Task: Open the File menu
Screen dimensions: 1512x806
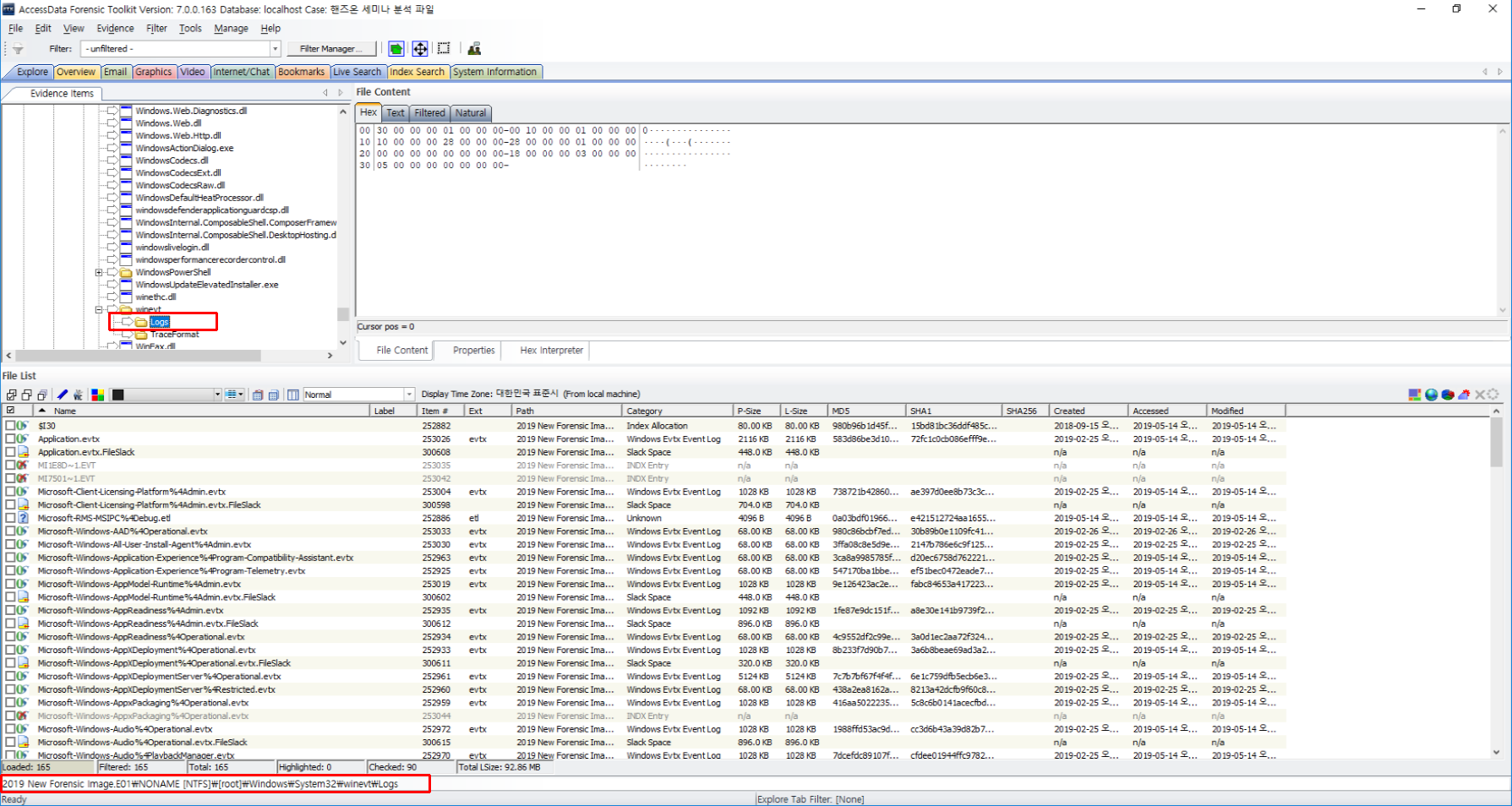Action: pyautogui.click(x=15, y=28)
